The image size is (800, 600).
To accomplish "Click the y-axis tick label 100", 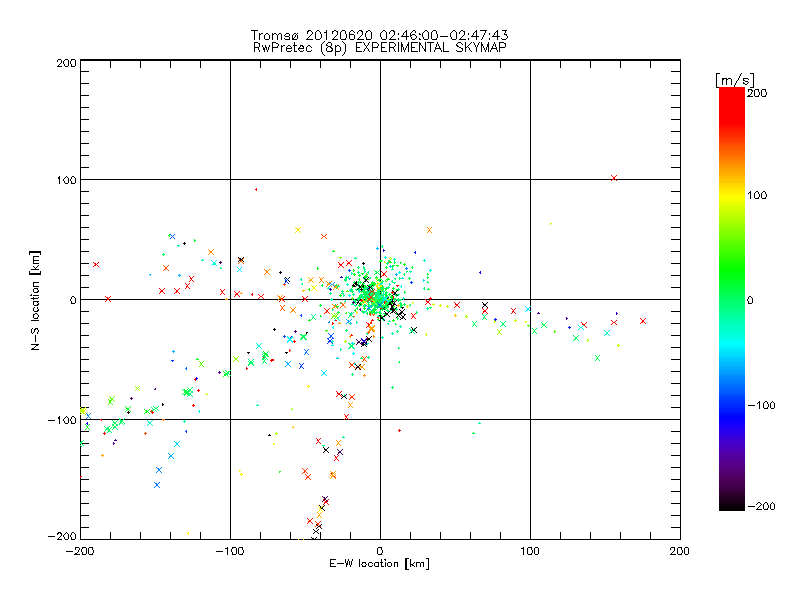I will pyautogui.click(x=64, y=180).
